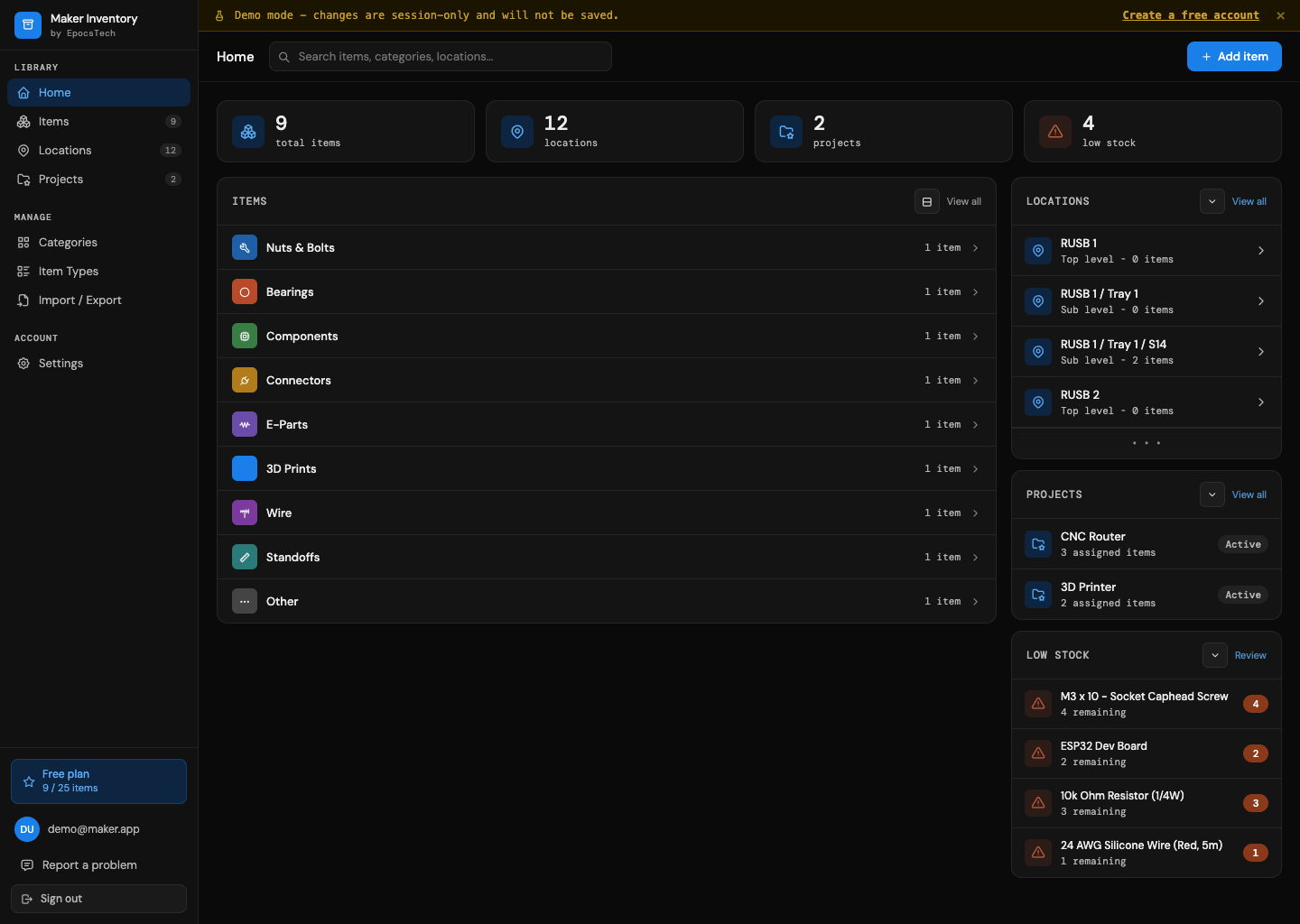Screen dimensions: 1300x924
Task: Click the Free plan 9 / 25 items card
Action: pyautogui.click(x=98, y=781)
